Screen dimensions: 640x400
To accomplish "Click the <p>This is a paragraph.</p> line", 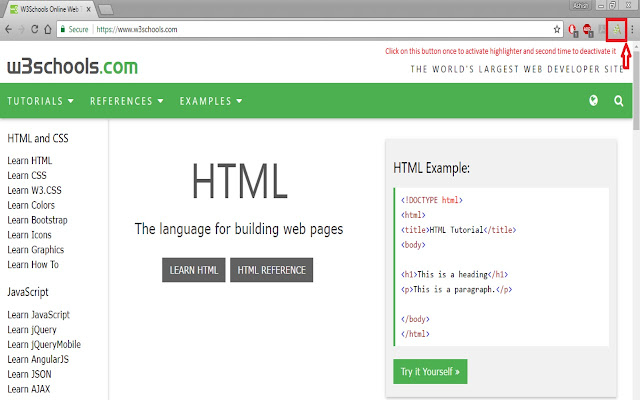I will pos(456,289).
